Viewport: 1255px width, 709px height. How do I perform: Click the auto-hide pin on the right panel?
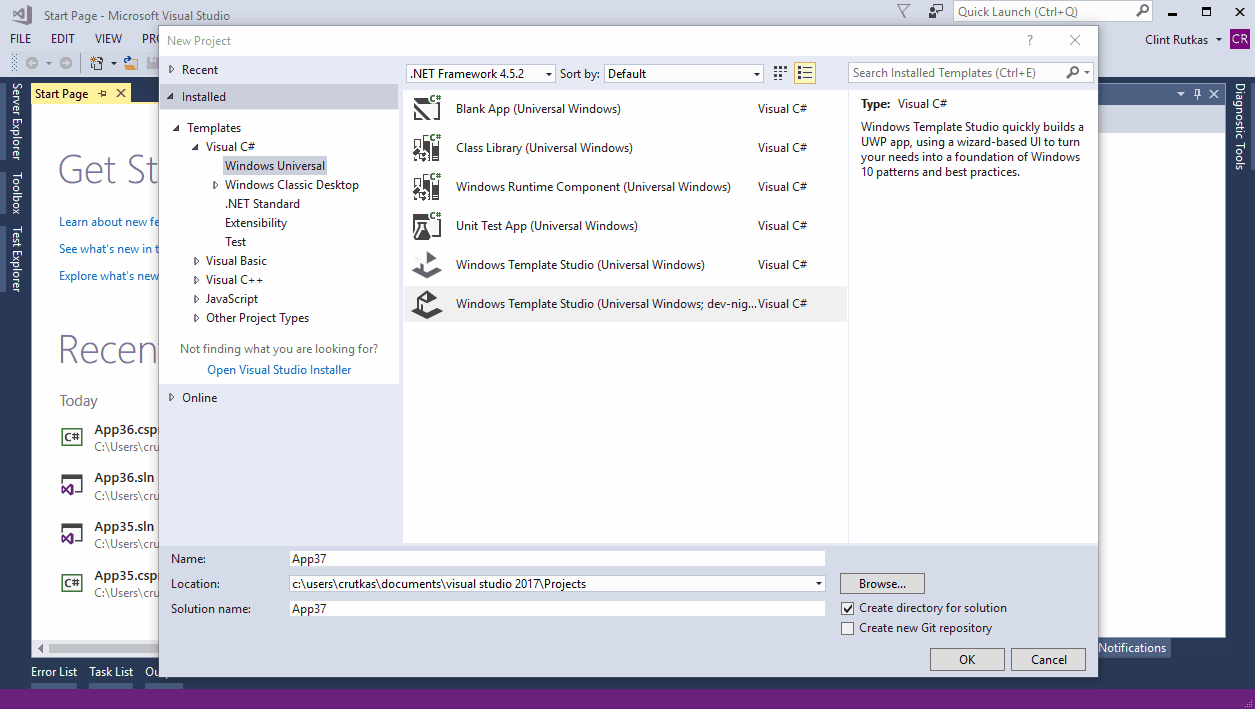click(1197, 94)
